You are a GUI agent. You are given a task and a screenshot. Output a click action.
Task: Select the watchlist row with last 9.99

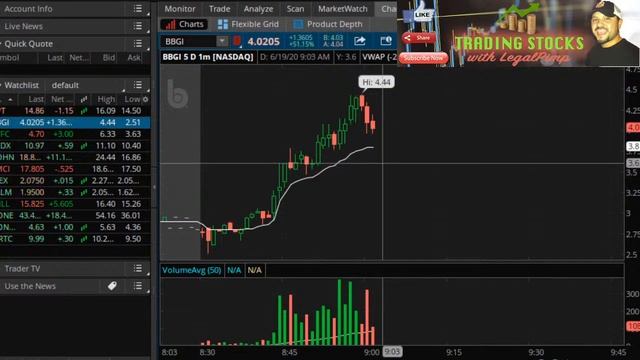click(x=75, y=239)
